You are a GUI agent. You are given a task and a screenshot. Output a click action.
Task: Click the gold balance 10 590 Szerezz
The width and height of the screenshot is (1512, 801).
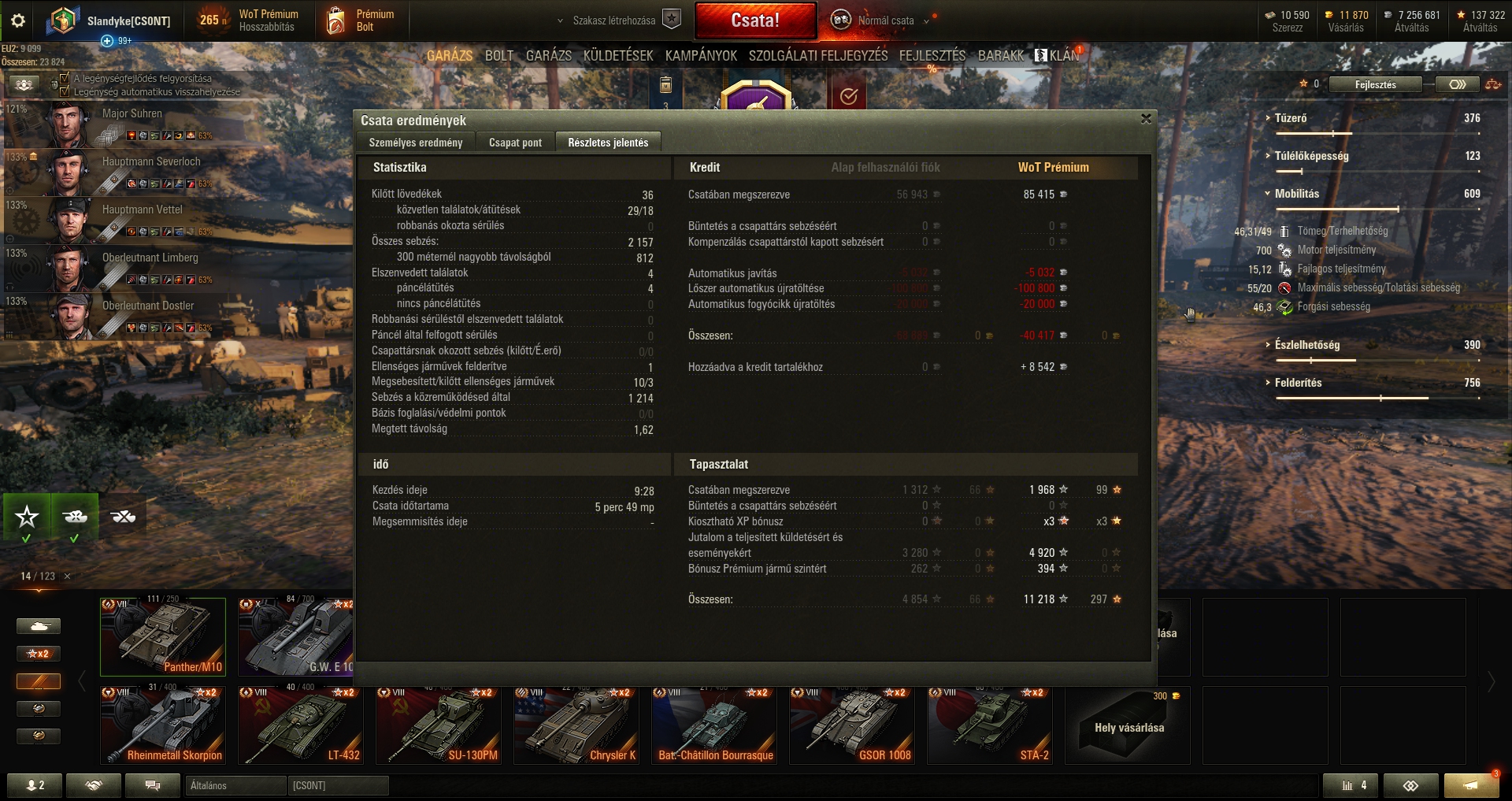[1288, 20]
